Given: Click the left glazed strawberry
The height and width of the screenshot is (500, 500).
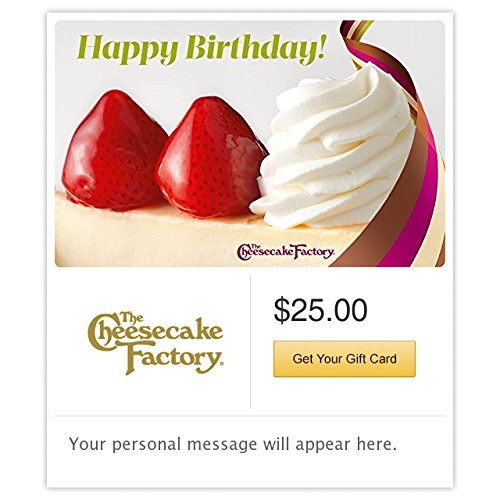Looking at the screenshot, I should click(x=115, y=150).
